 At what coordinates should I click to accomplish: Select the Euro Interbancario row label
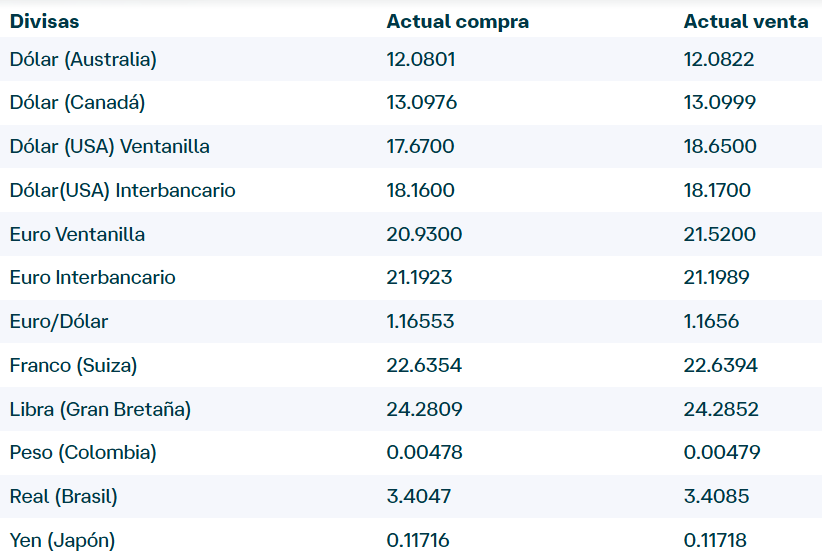coord(92,277)
